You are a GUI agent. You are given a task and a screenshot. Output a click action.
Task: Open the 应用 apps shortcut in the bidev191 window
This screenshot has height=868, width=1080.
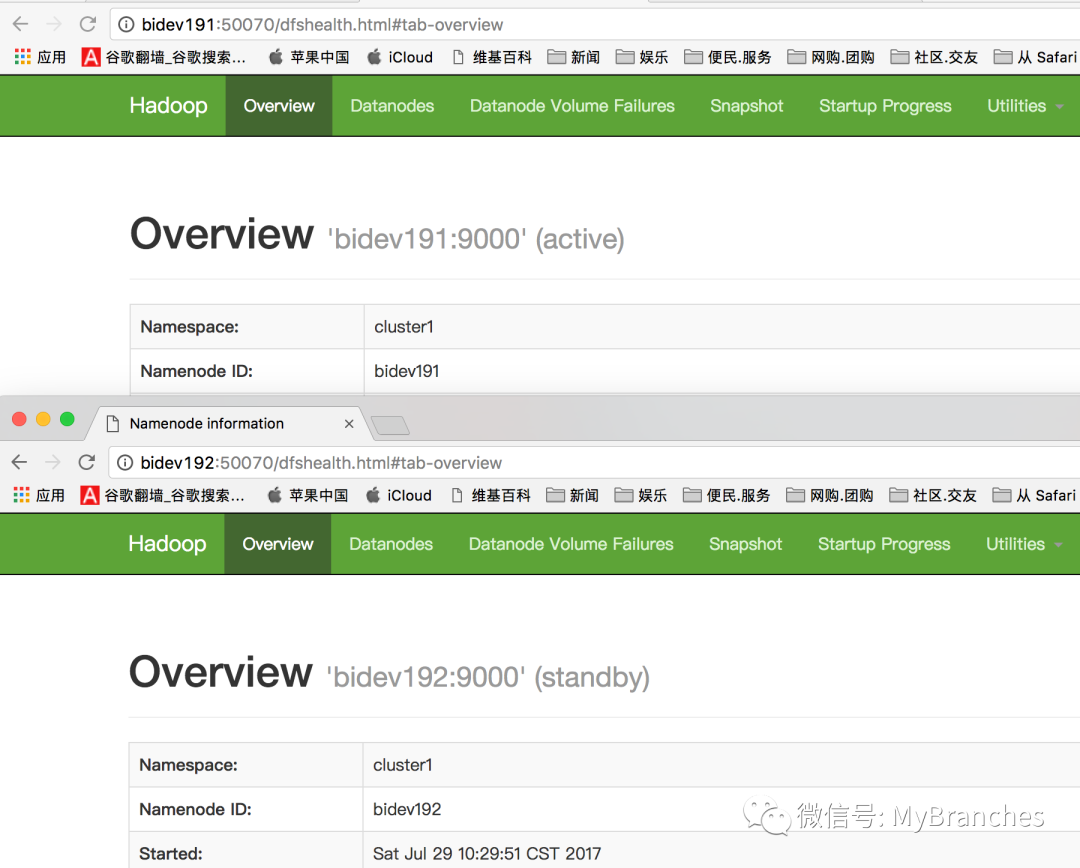point(40,57)
